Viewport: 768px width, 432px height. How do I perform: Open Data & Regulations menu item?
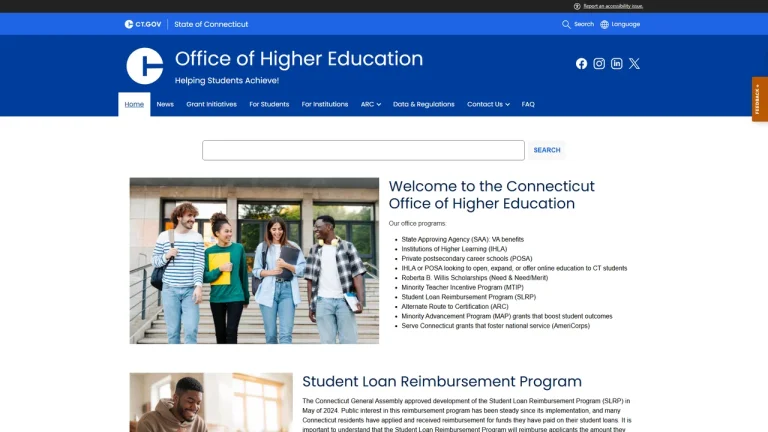[x=424, y=104]
